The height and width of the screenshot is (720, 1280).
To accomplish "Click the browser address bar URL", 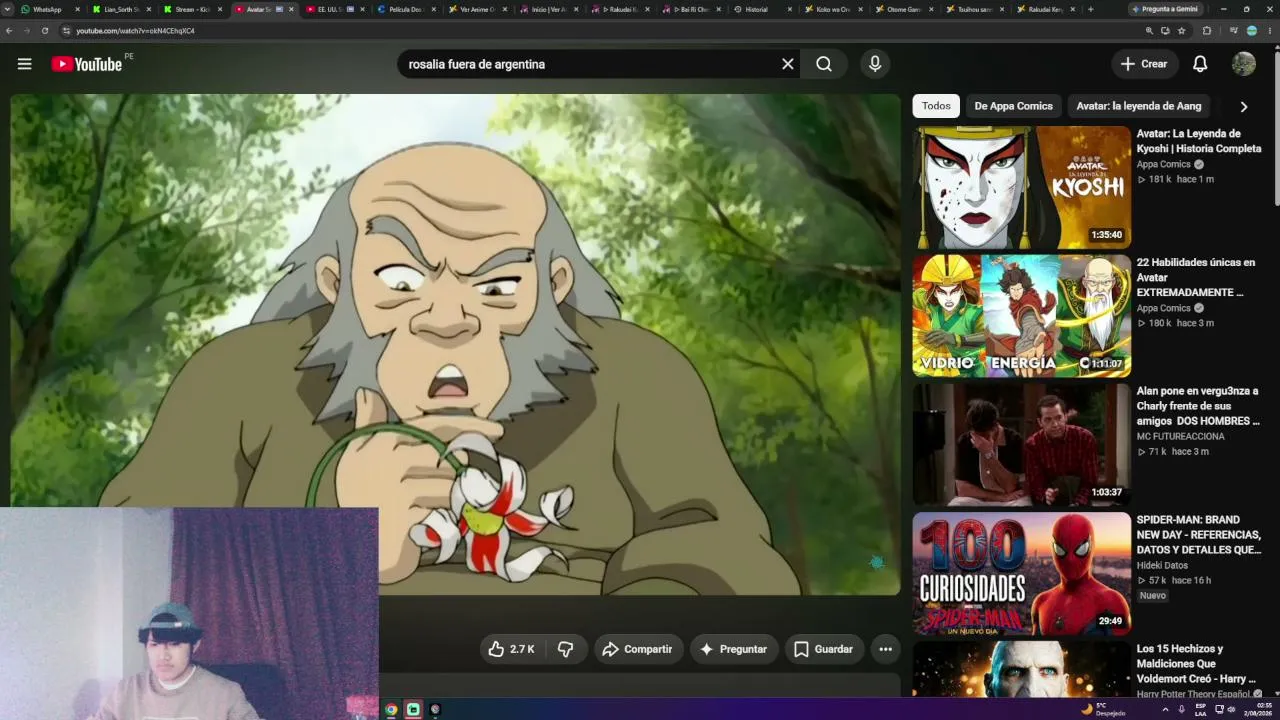I will [x=135, y=31].
